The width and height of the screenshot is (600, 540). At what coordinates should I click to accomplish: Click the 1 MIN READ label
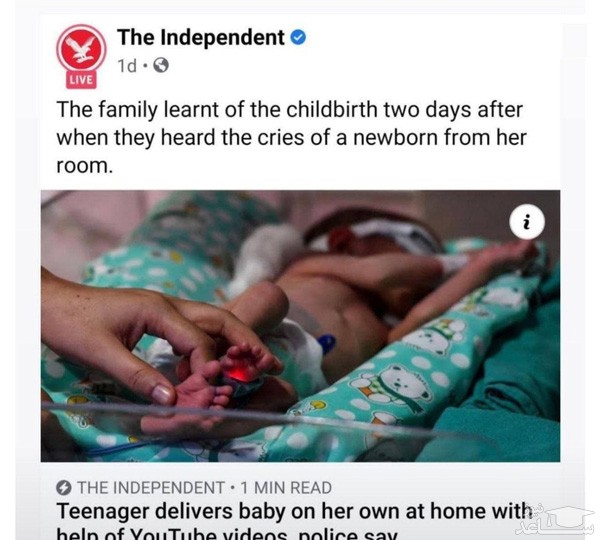(286, 488)
